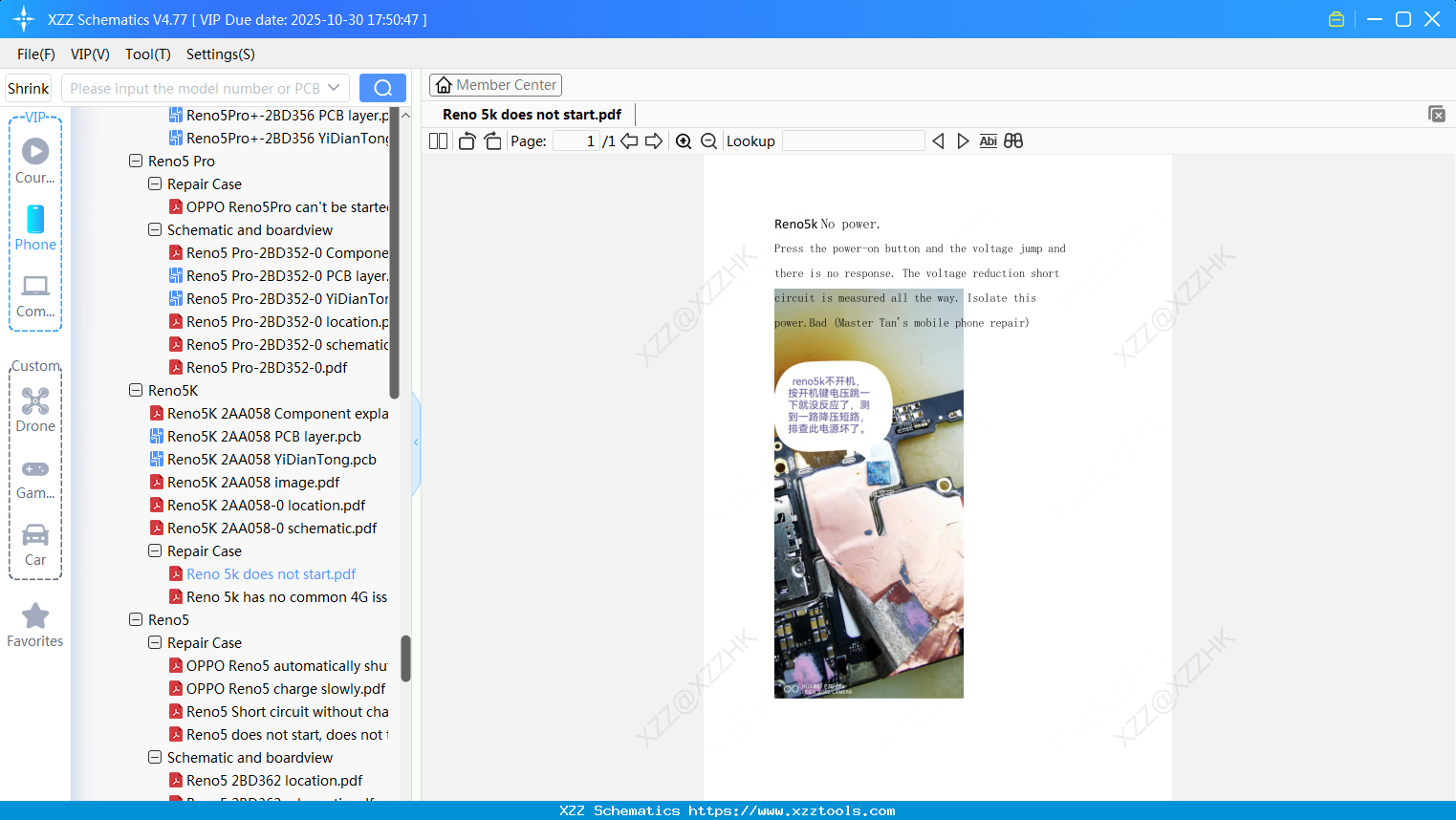This screenshot has height=820, width=1456.
Task: Select the Computer sidebar category
Action: tap(35, 296)
